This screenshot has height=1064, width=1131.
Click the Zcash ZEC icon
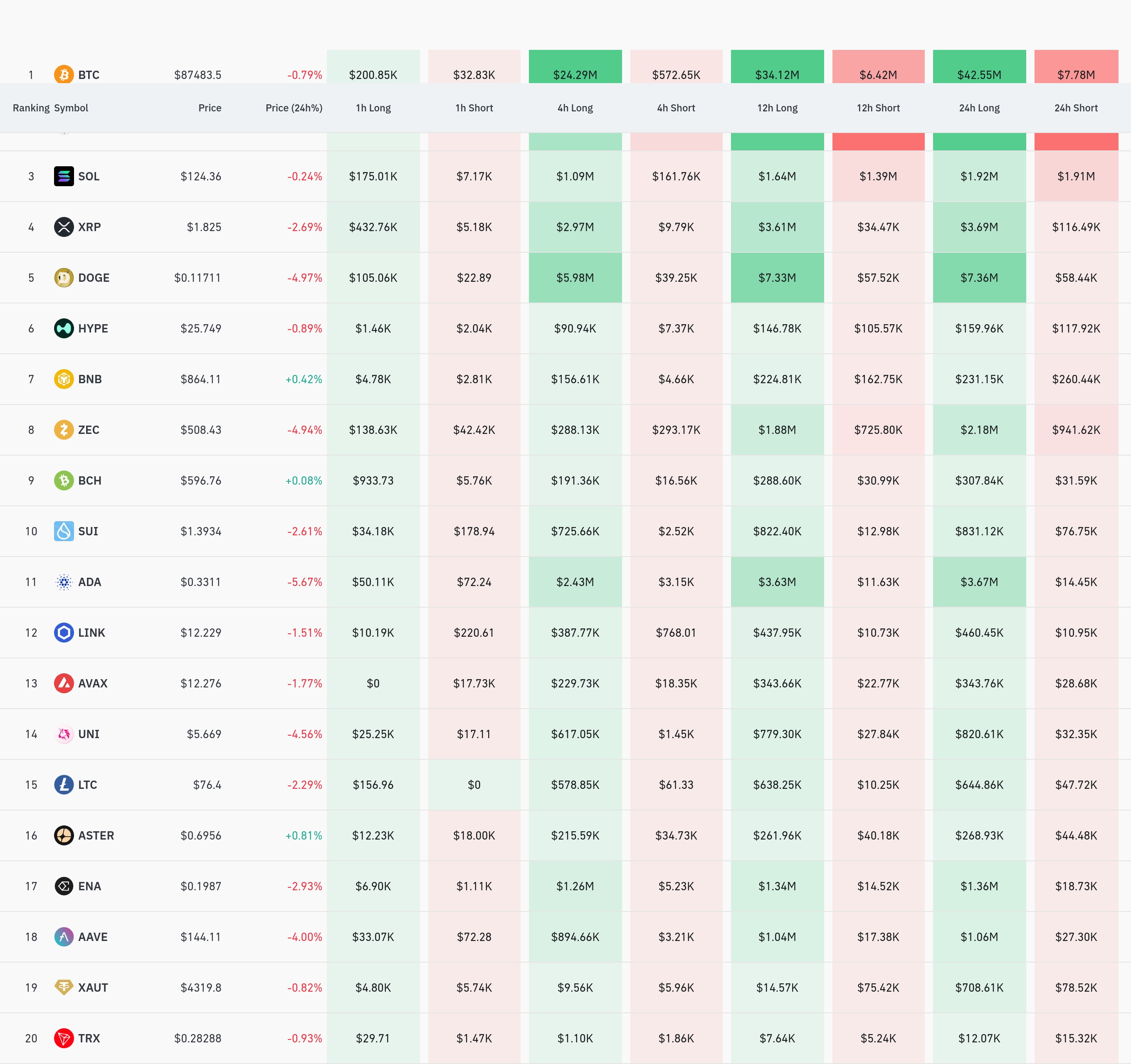pos(64,429)
